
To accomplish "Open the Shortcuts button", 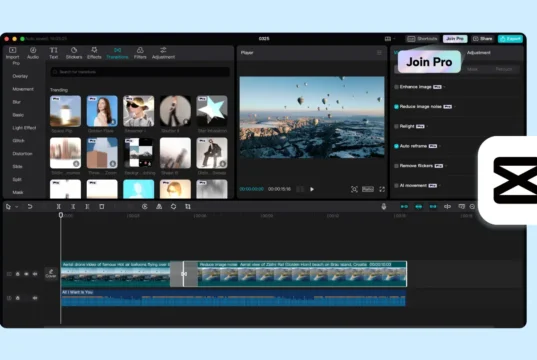I will click(x=422, y=39).
